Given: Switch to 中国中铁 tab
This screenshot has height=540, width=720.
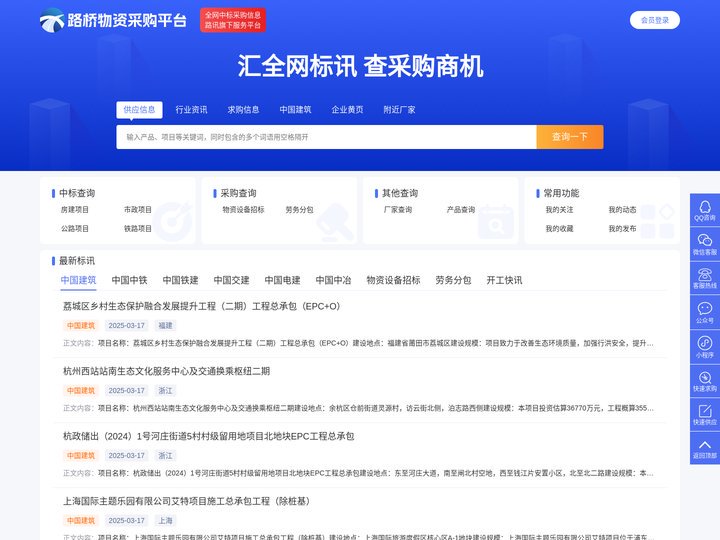Looking at the screenshot, I should (129, 280).
